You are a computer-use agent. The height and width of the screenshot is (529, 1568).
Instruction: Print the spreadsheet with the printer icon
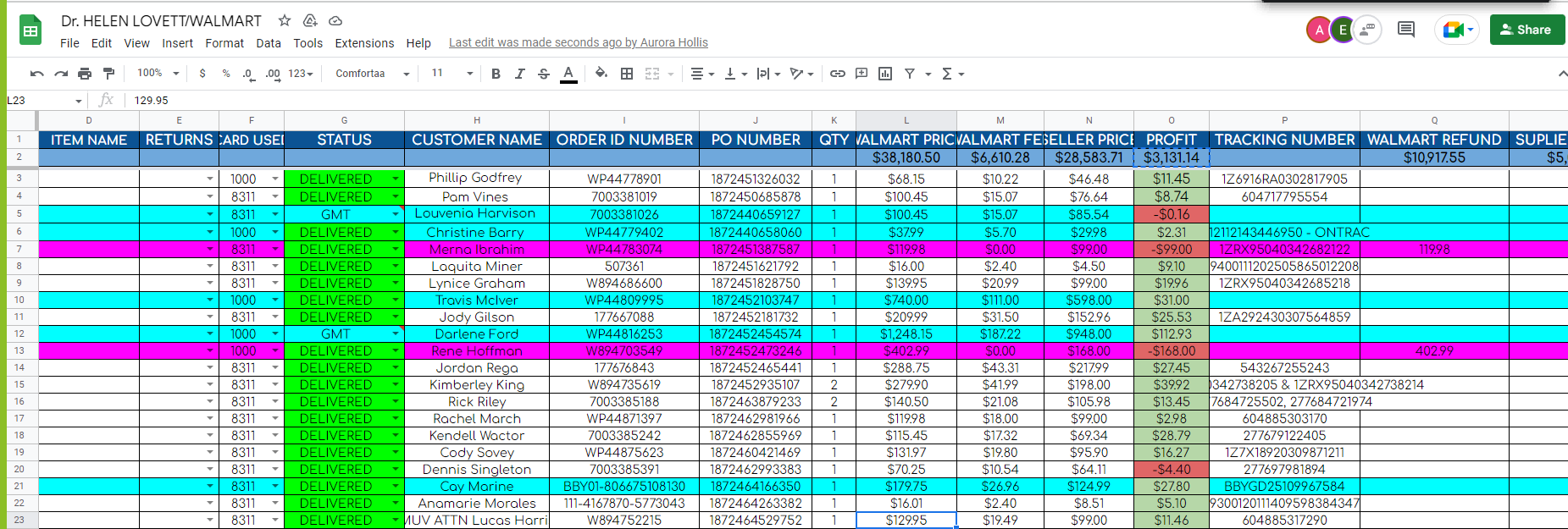(85, 74)
